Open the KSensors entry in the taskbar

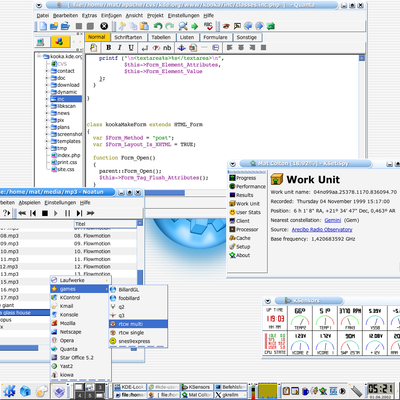[x=196, y=387]
